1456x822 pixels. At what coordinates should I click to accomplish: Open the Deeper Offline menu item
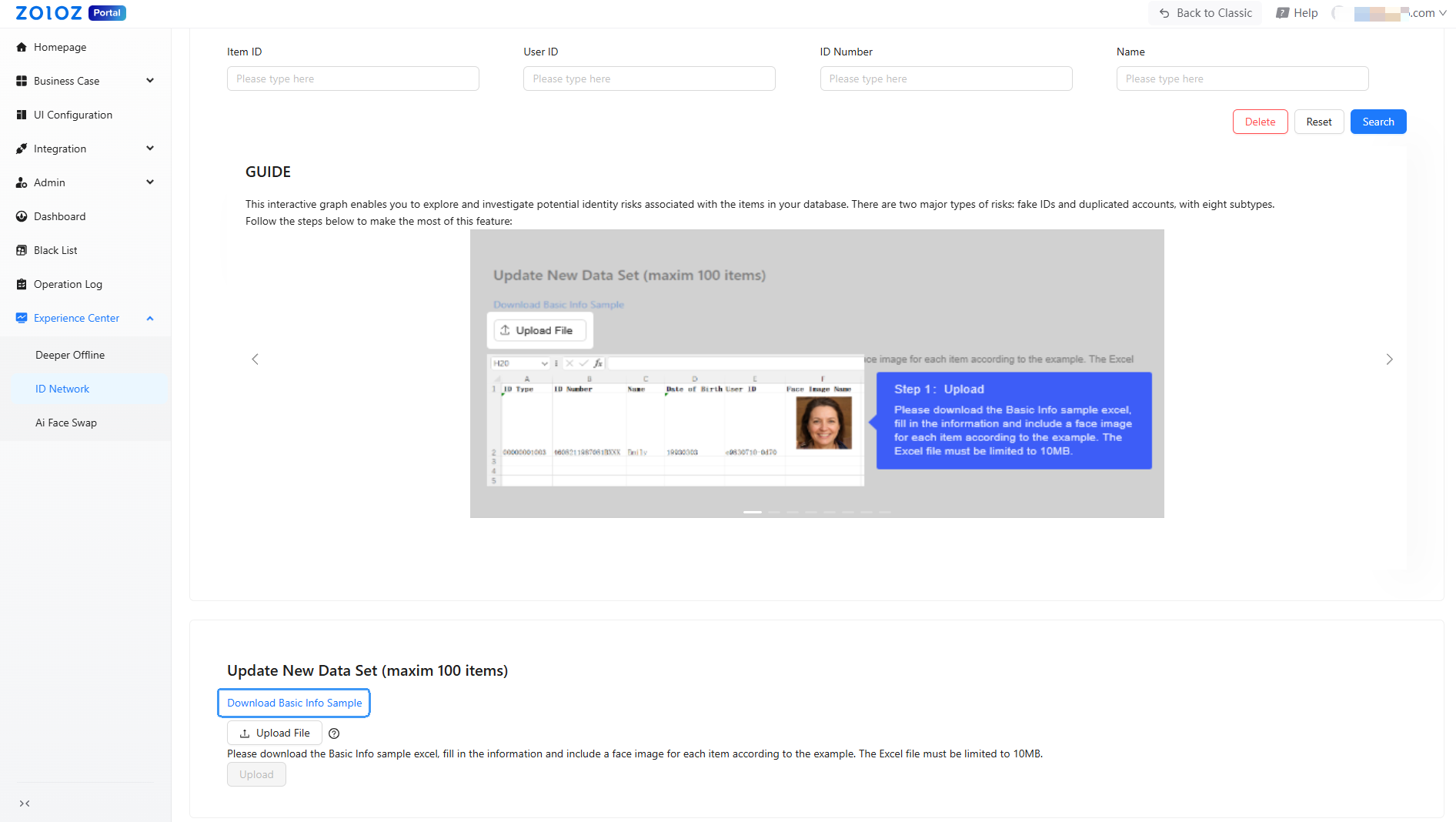click(x=70, y=355)
